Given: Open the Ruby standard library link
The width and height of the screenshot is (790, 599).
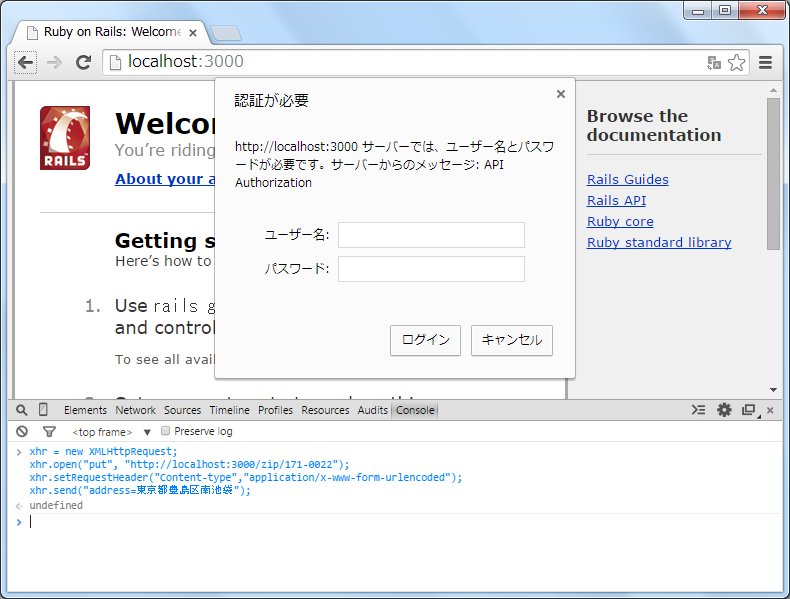Looking at the screenshot, I should click(x=659, y=243).
